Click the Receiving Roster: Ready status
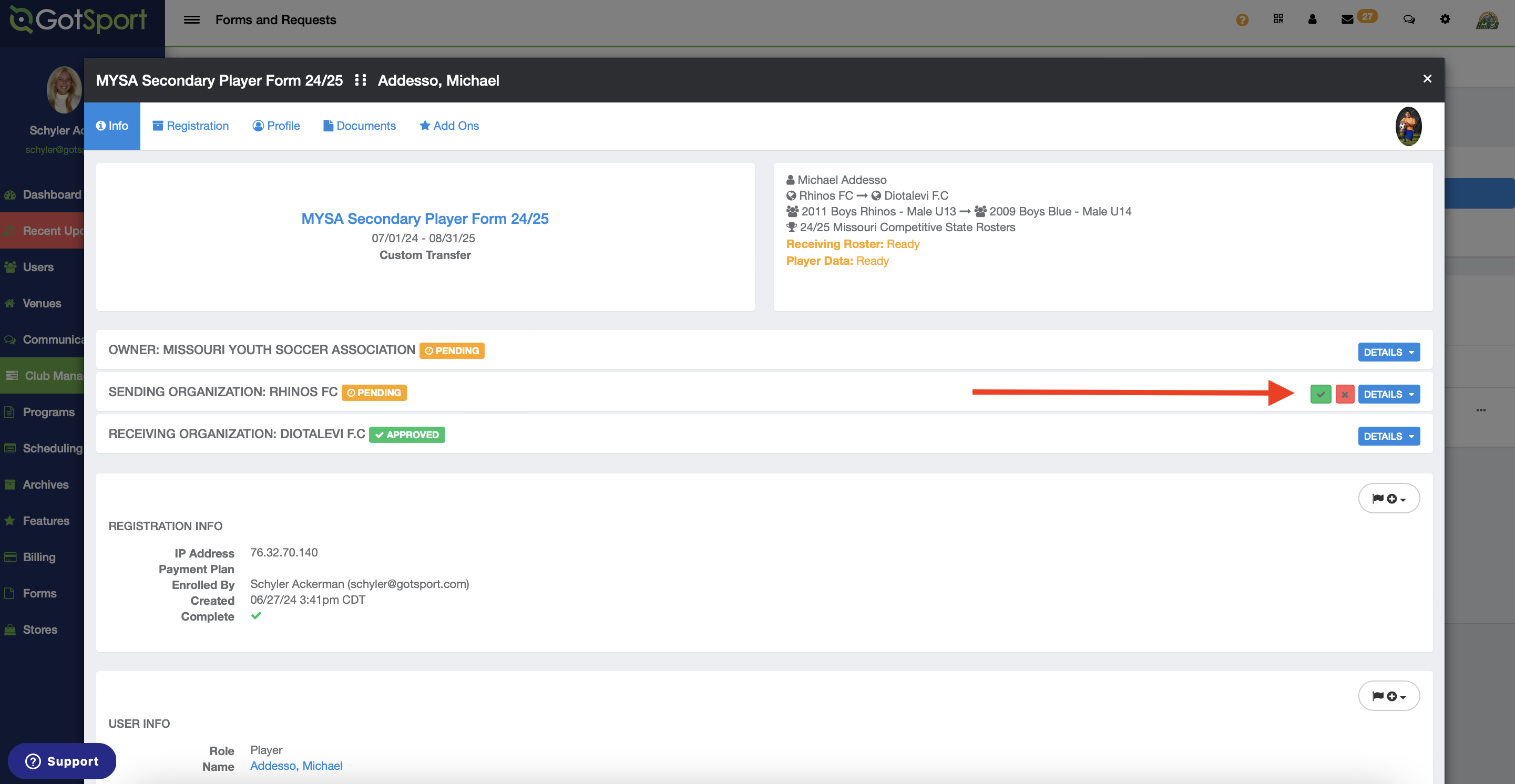 (853, 244)
